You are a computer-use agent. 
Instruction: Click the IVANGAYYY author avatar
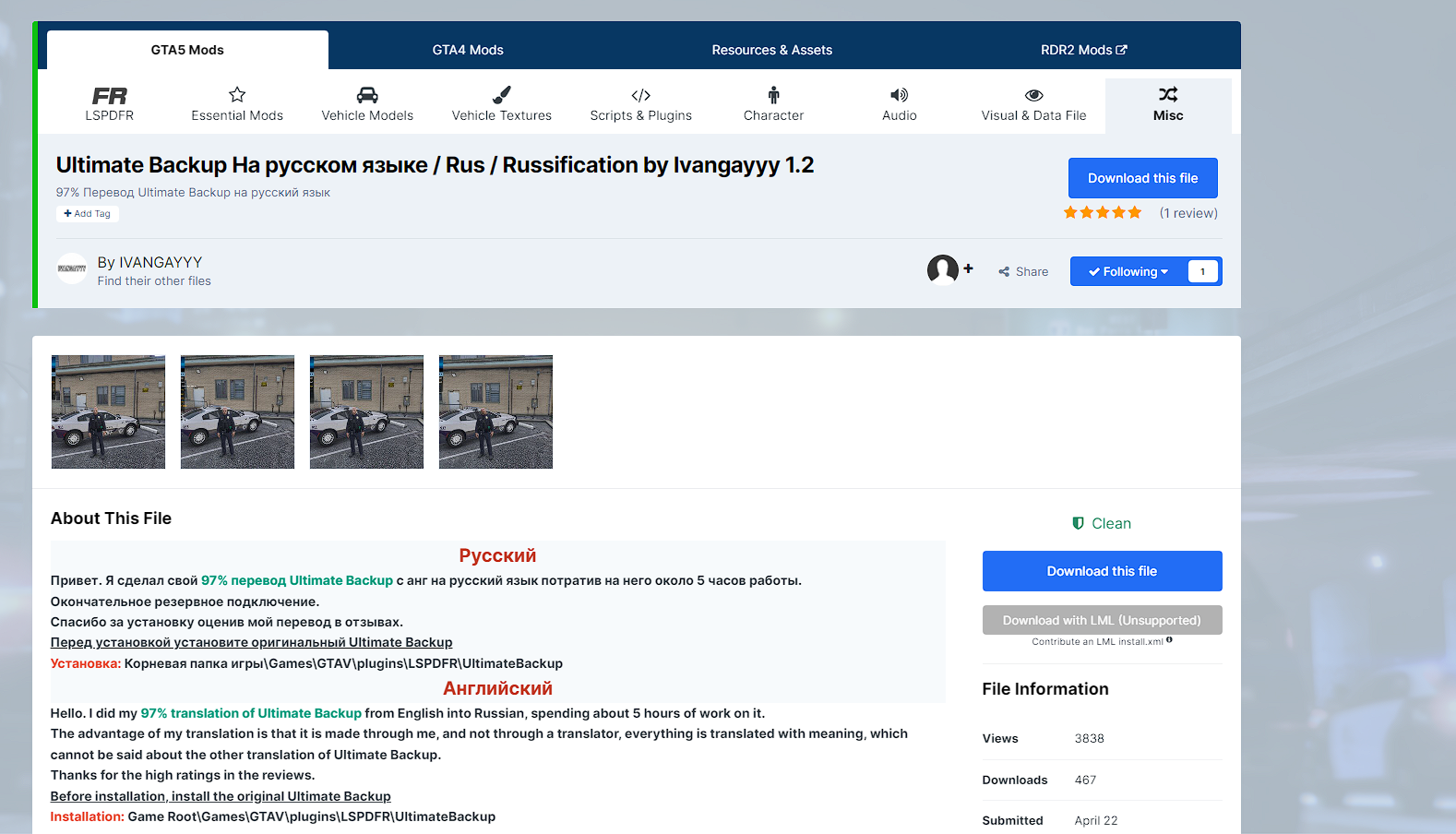point(72,268)
